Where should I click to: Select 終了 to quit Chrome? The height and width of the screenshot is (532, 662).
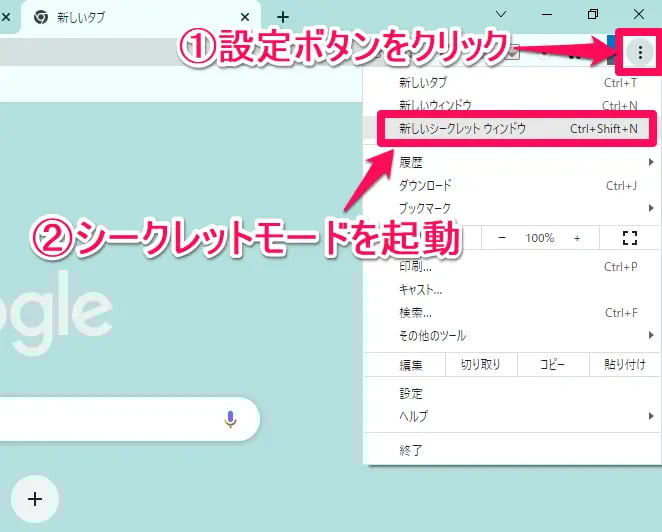point(513,450)
